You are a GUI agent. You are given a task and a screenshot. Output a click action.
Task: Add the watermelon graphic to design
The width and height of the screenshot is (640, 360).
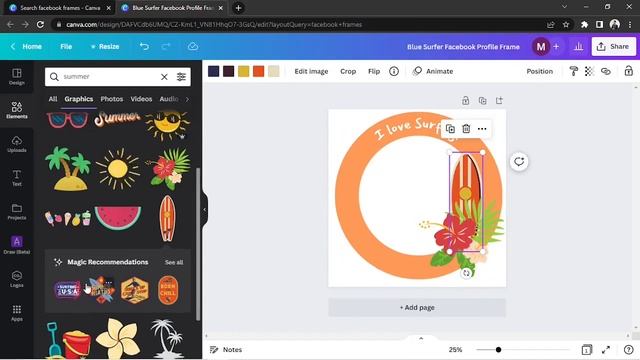[118, 218]
